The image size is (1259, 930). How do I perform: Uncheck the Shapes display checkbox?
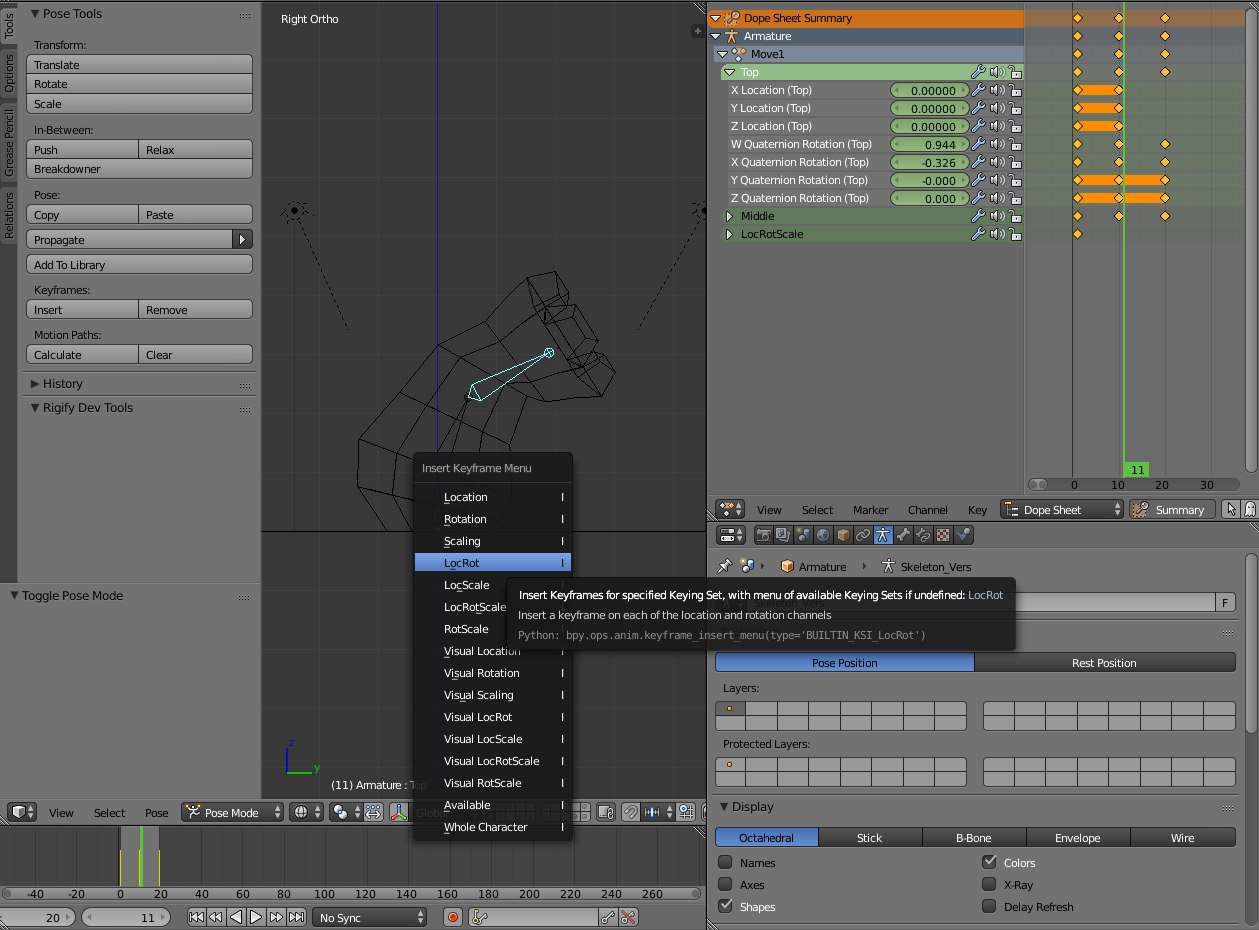[725, 906]
